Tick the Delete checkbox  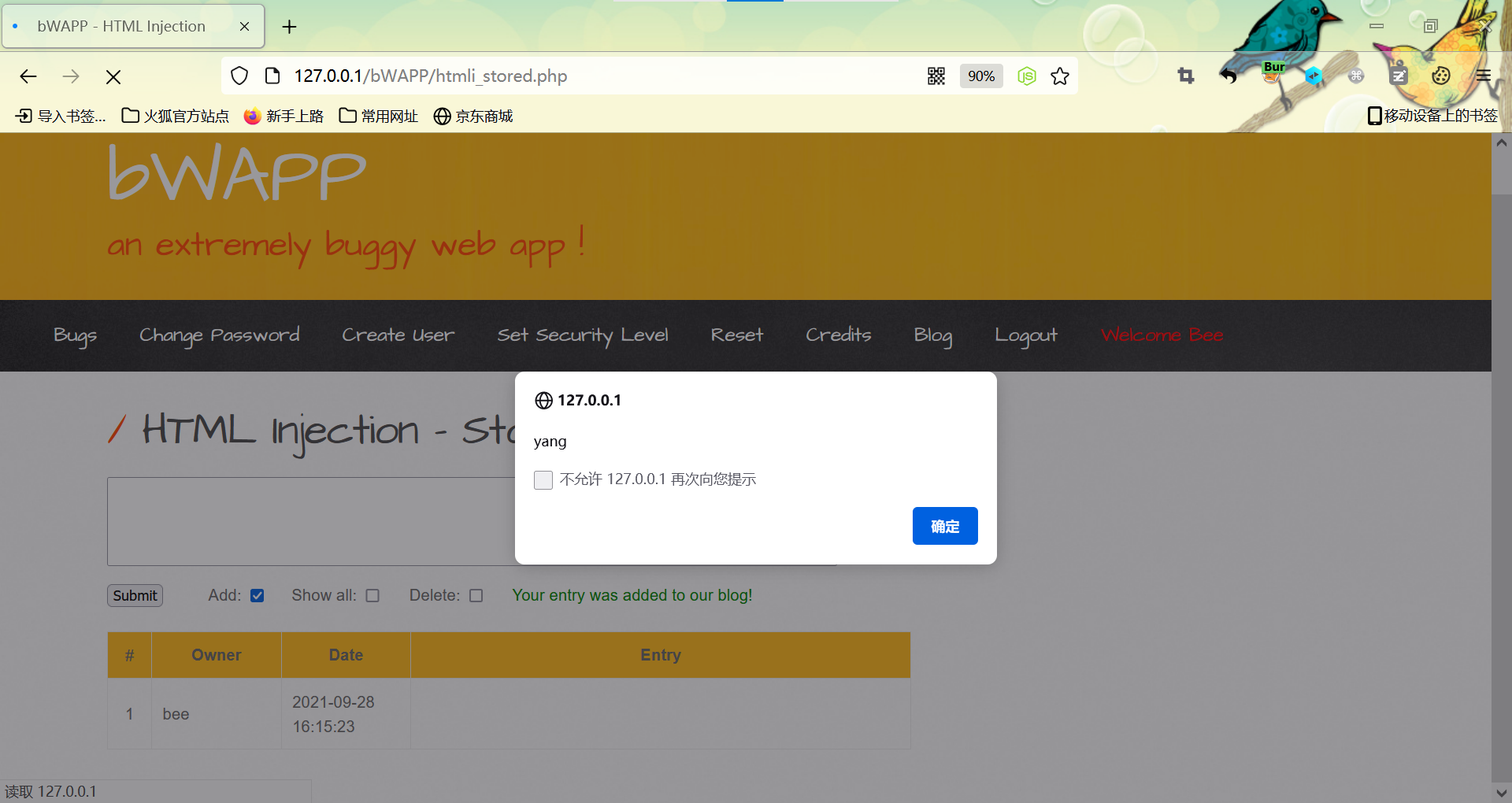pyautogui.click(x=476, y=596)
